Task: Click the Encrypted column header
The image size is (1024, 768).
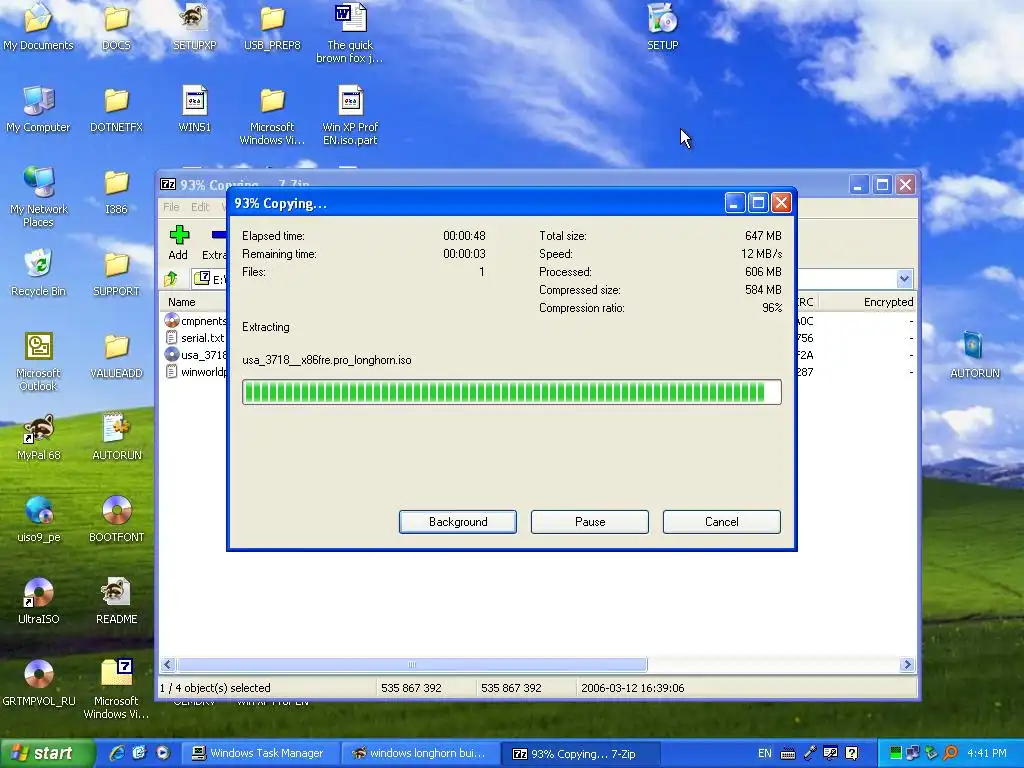Action: (867, 302)
